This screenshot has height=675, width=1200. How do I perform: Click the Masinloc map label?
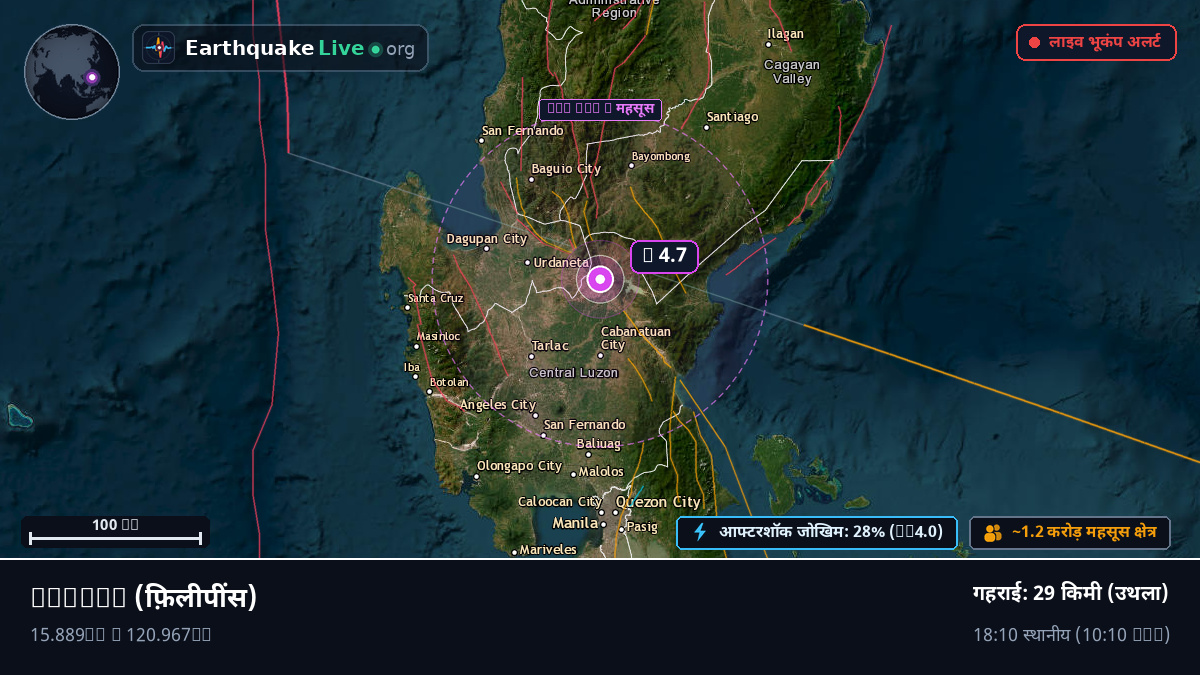439,336
